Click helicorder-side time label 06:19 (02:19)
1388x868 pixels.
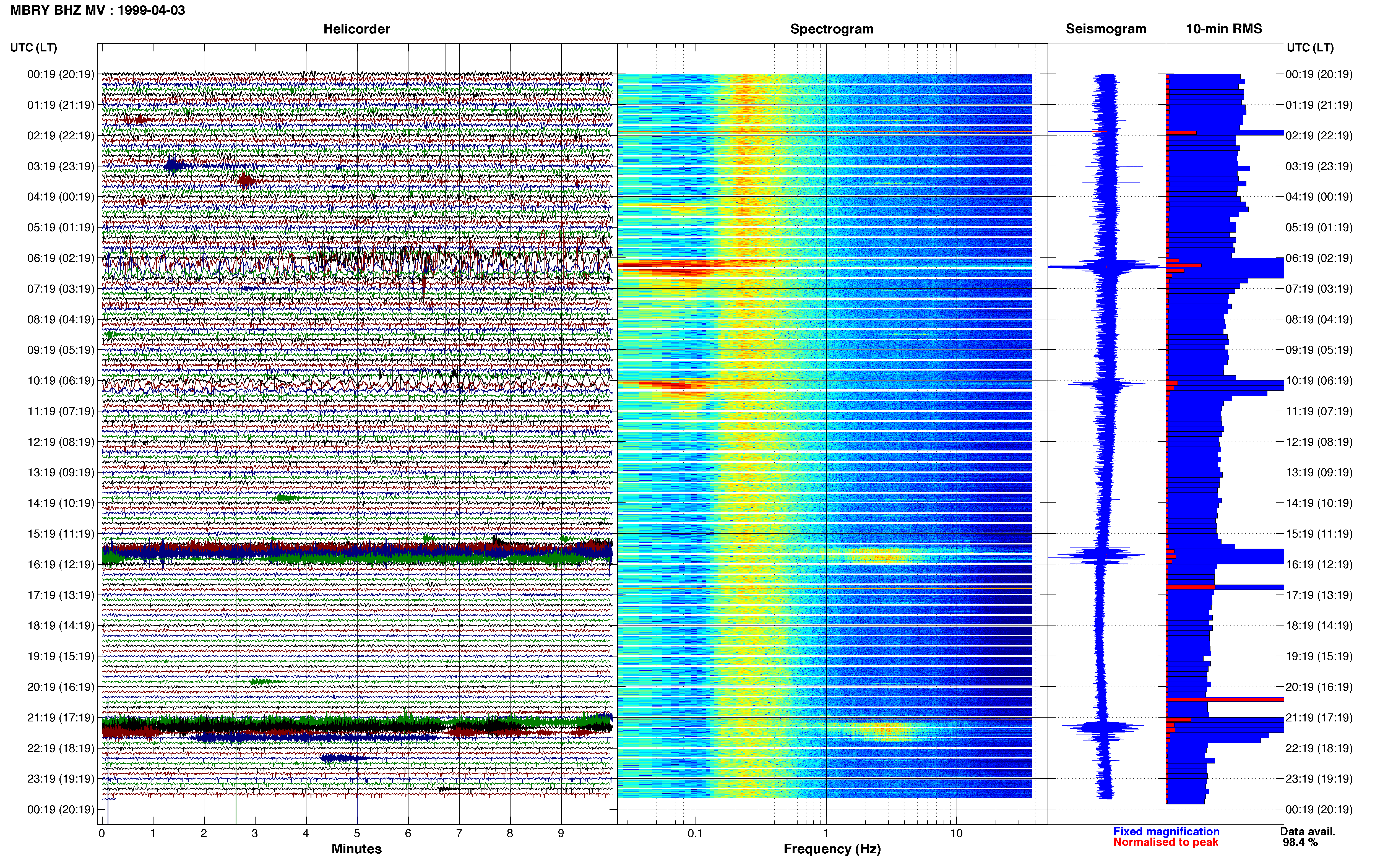click(x=61, y=258)
